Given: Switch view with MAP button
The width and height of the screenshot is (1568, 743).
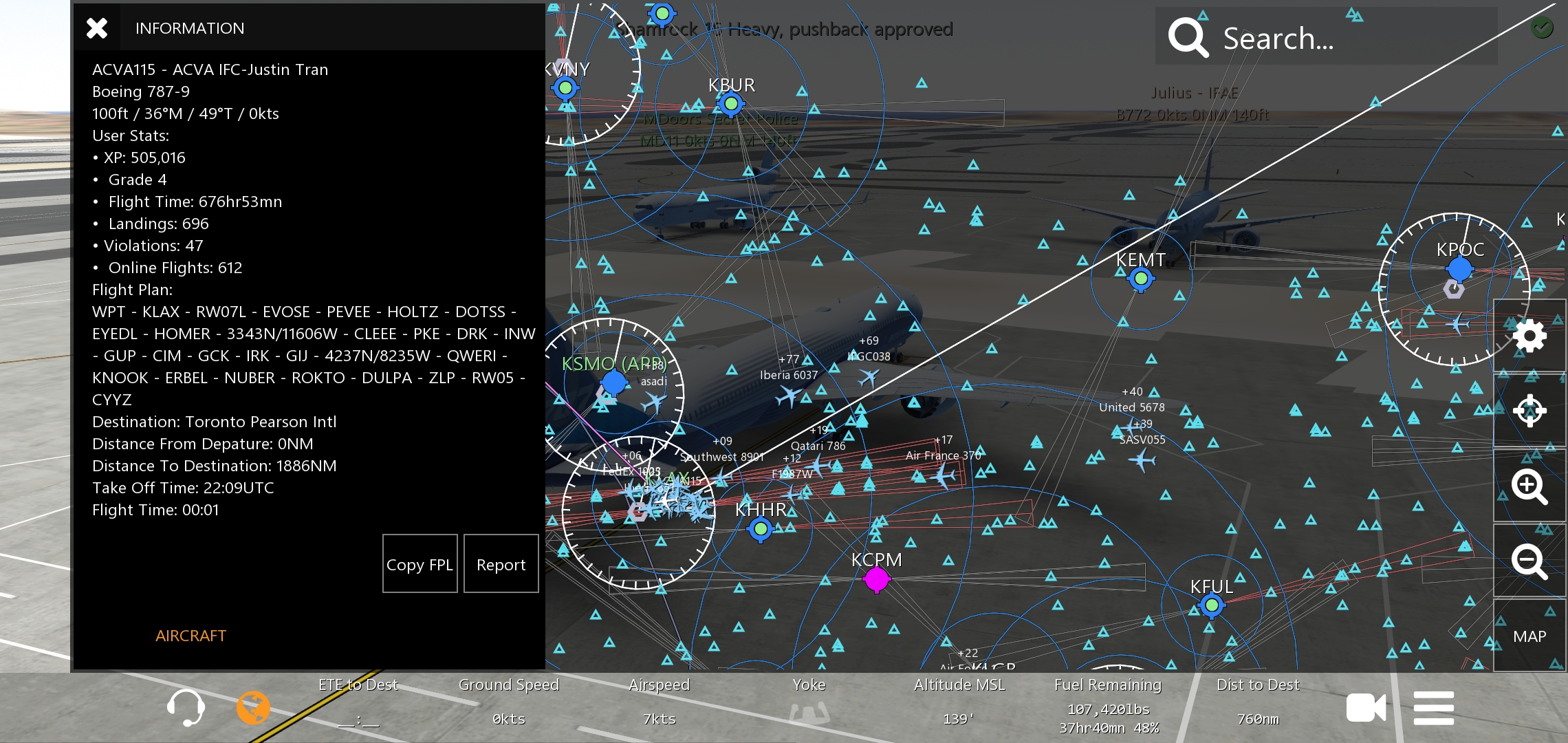Looking at the screenshot, I should (1529, 636).
